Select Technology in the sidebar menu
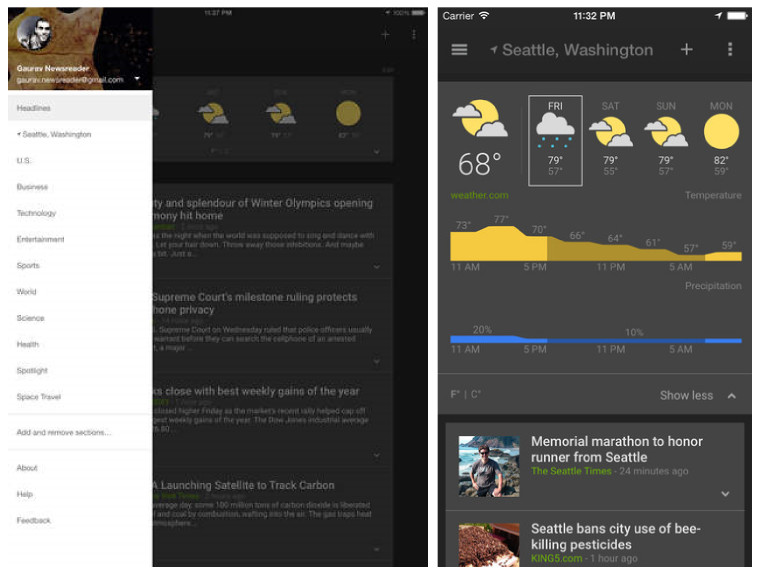 click(37, 213)
